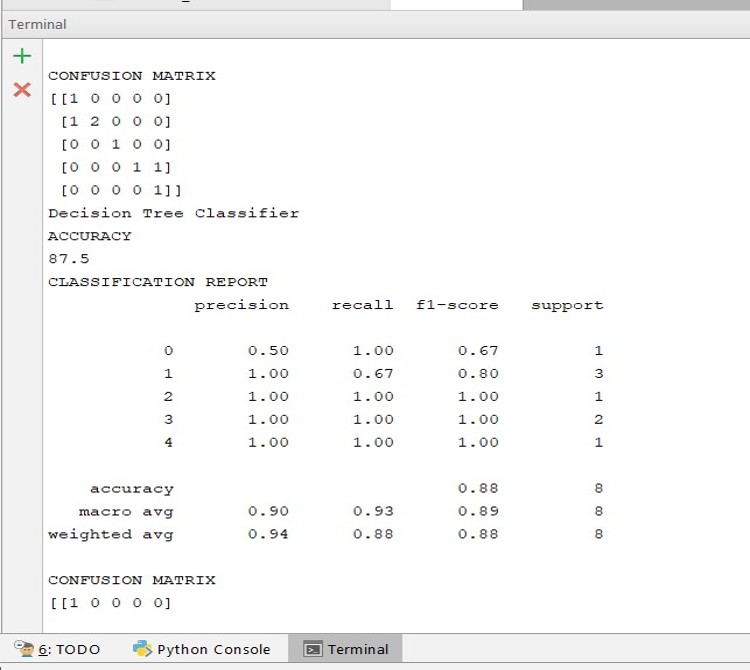Click the green plus new session icon
The width and height of the screenshot is (750, 670).
[22, 57]
